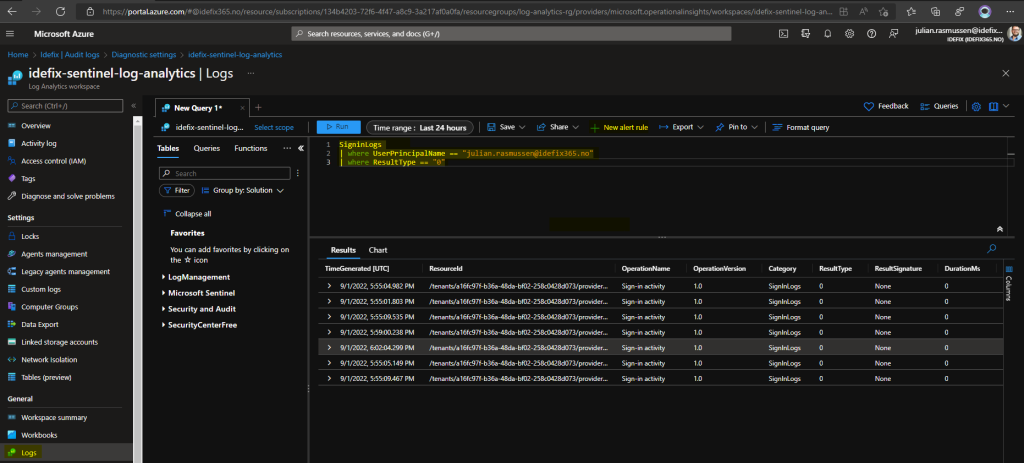This screenshot has width=1024, height=463.
Task: Open the Help question mark icon
Action: 871,33
